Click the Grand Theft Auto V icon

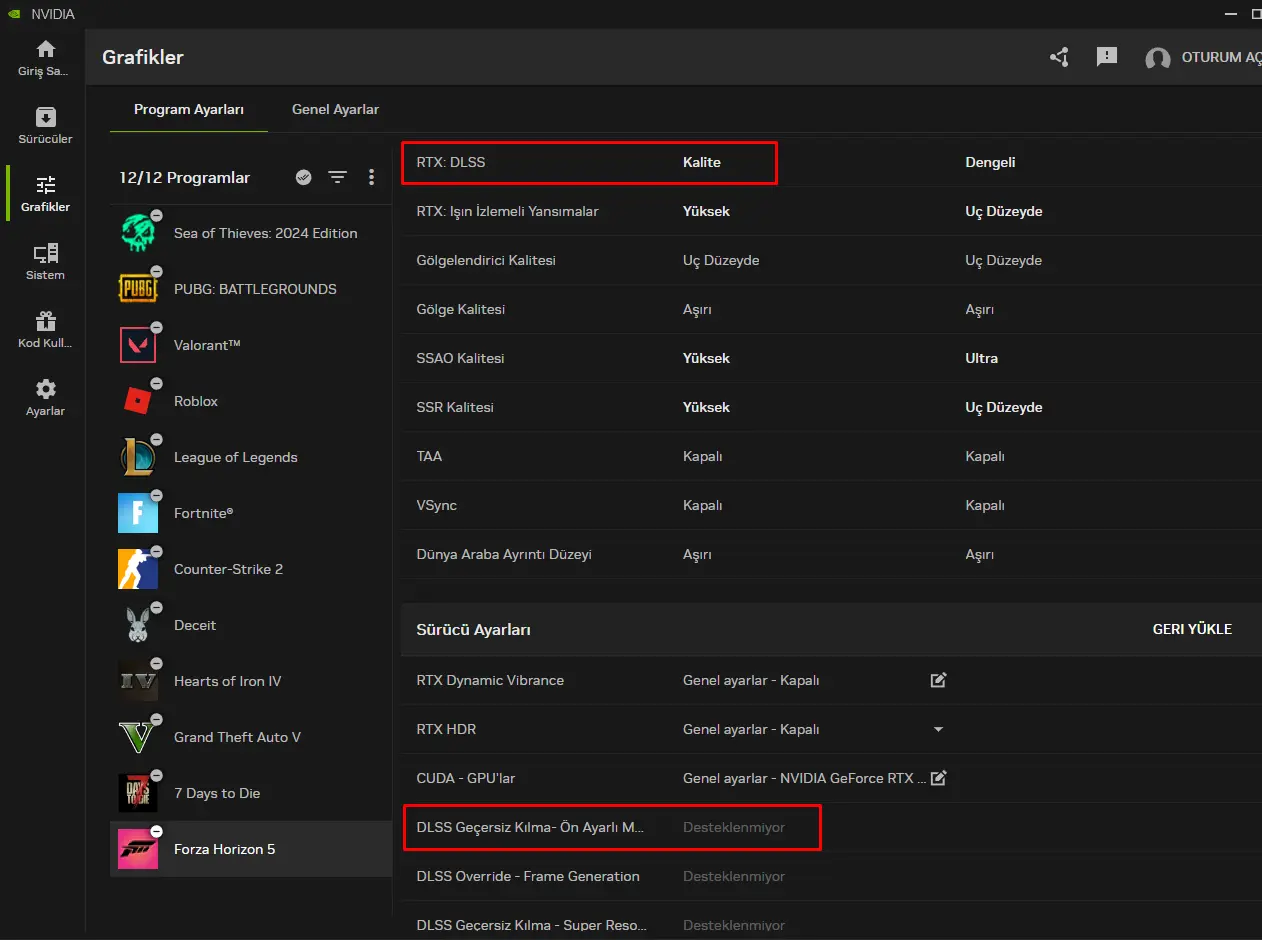tap(138, 737)
